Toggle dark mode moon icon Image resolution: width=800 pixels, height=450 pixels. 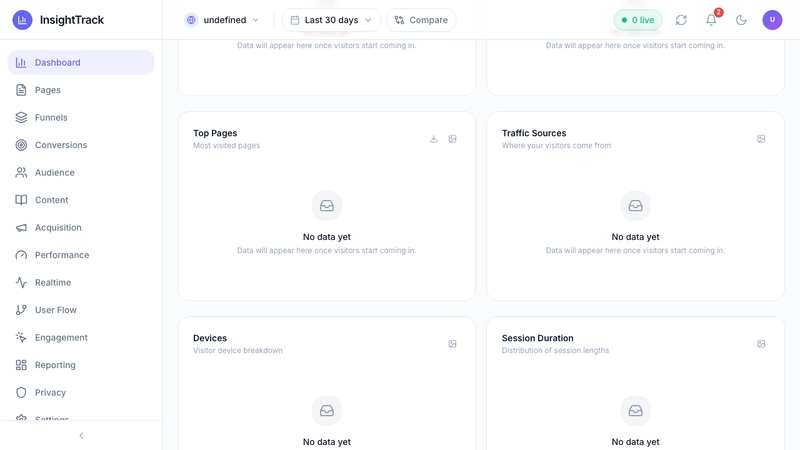(x=741, y=20)
